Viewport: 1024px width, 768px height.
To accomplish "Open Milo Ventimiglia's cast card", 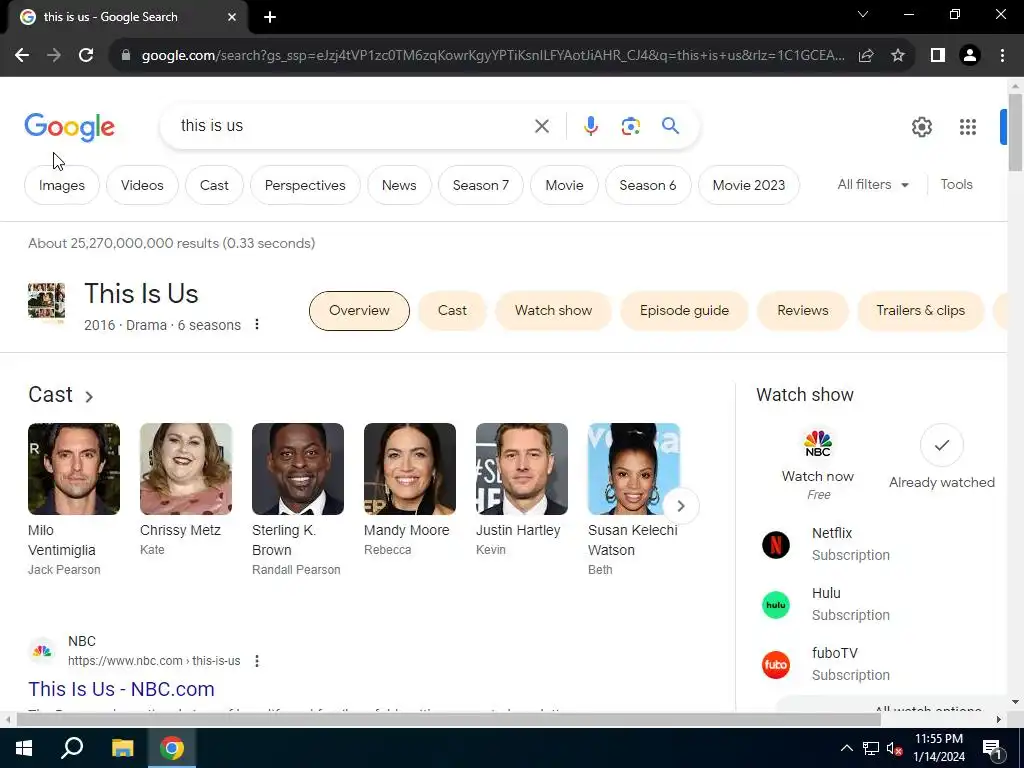I will [x=74, y=500].
